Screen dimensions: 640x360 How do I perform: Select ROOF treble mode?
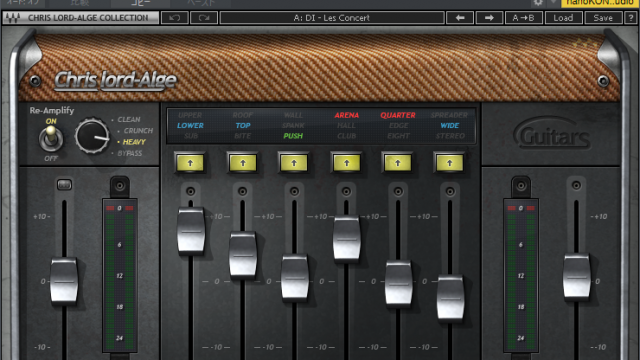[243, 115]
